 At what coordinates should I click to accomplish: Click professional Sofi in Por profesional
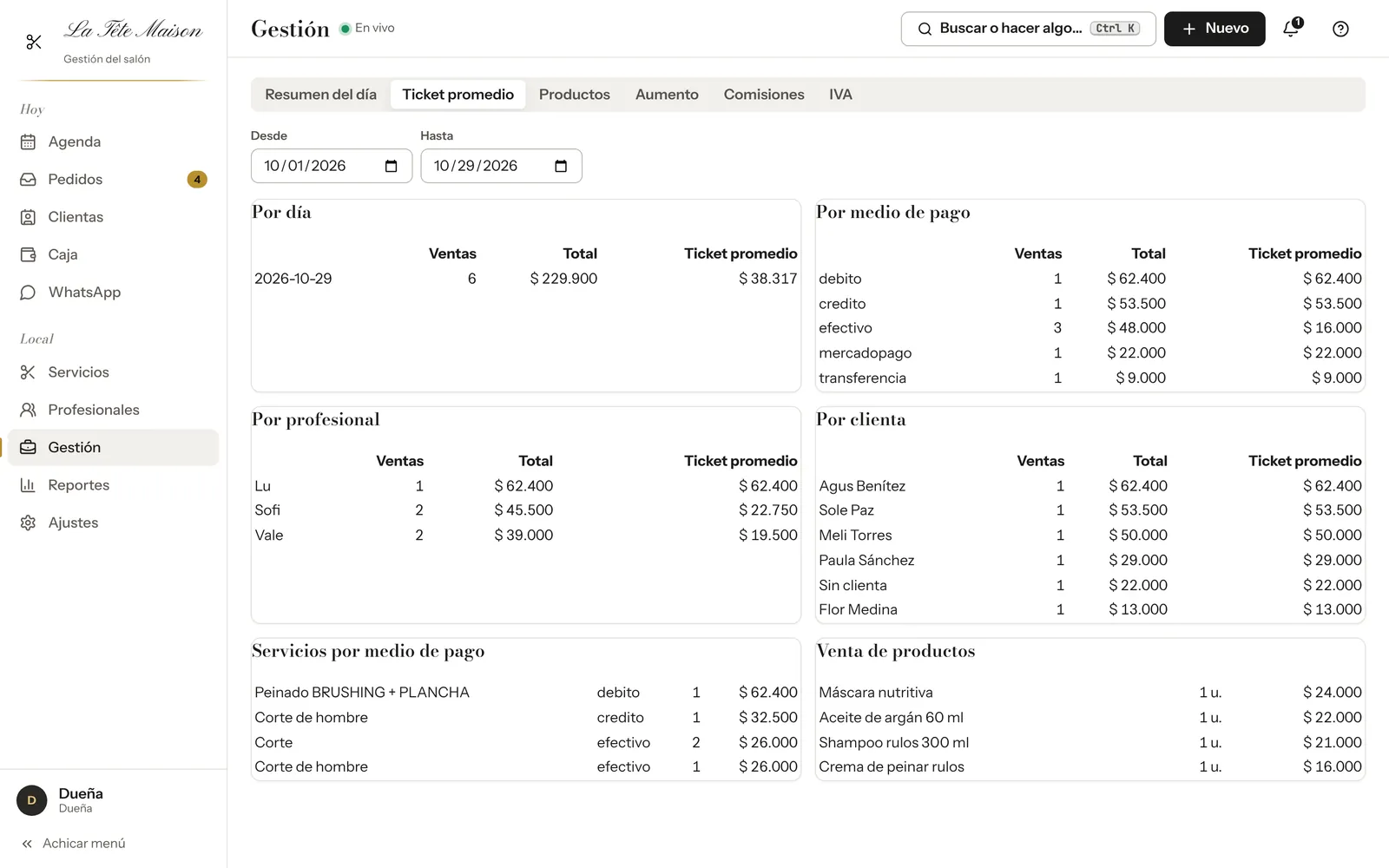pyautogui.click(x=525, y=510)
